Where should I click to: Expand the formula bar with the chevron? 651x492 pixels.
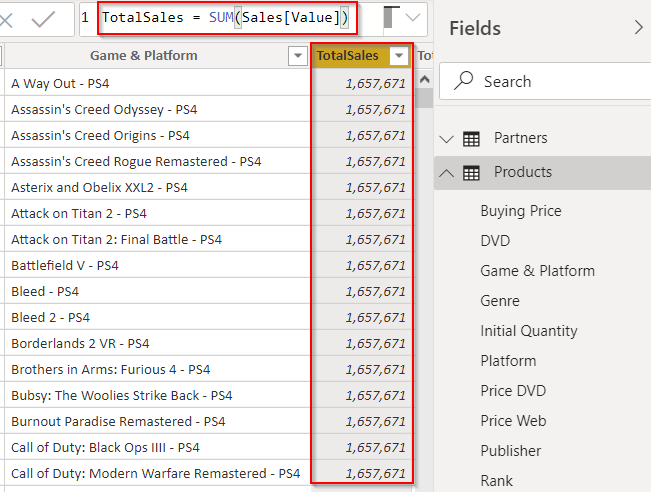(412, 19)
